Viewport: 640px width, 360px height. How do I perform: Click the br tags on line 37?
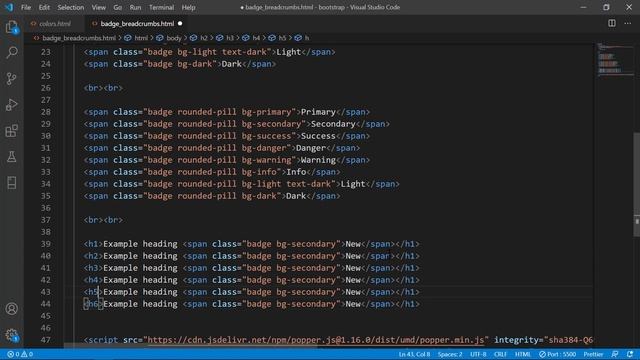103,220
